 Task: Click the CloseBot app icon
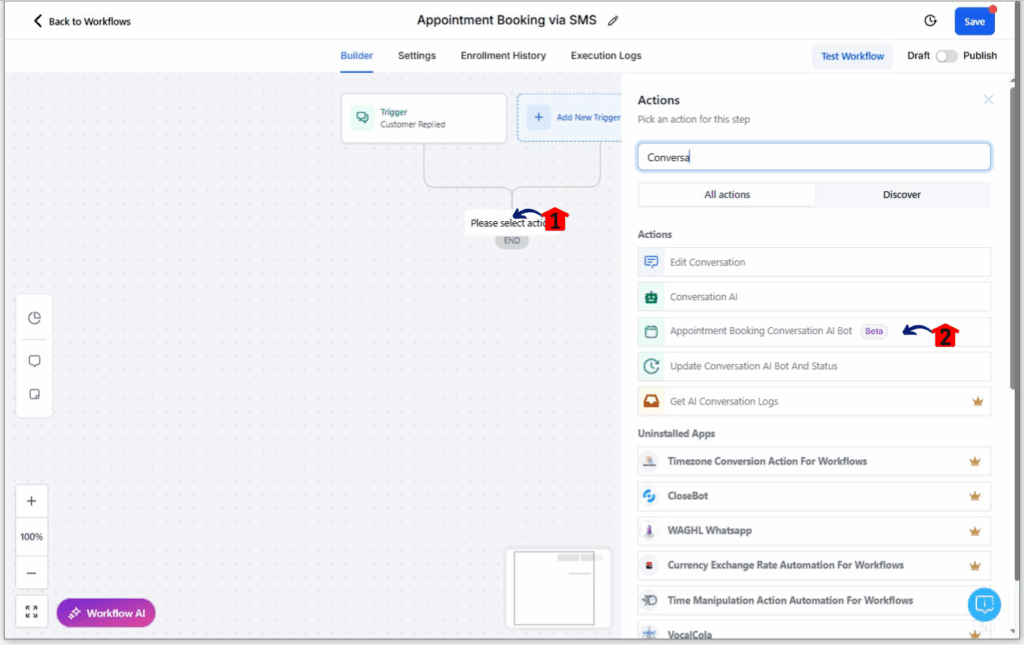[649, 496]
